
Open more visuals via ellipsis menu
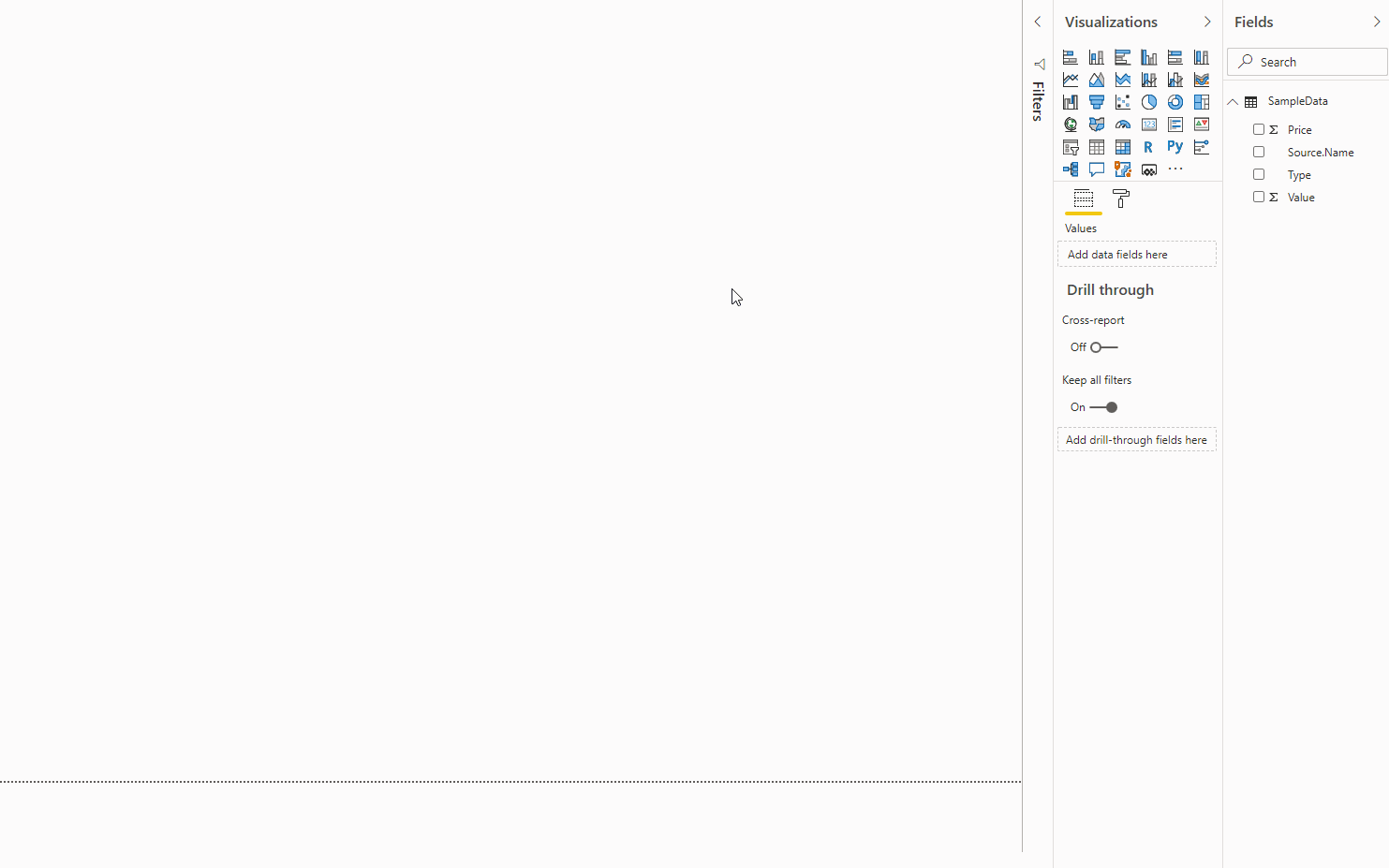[1175, 169]
